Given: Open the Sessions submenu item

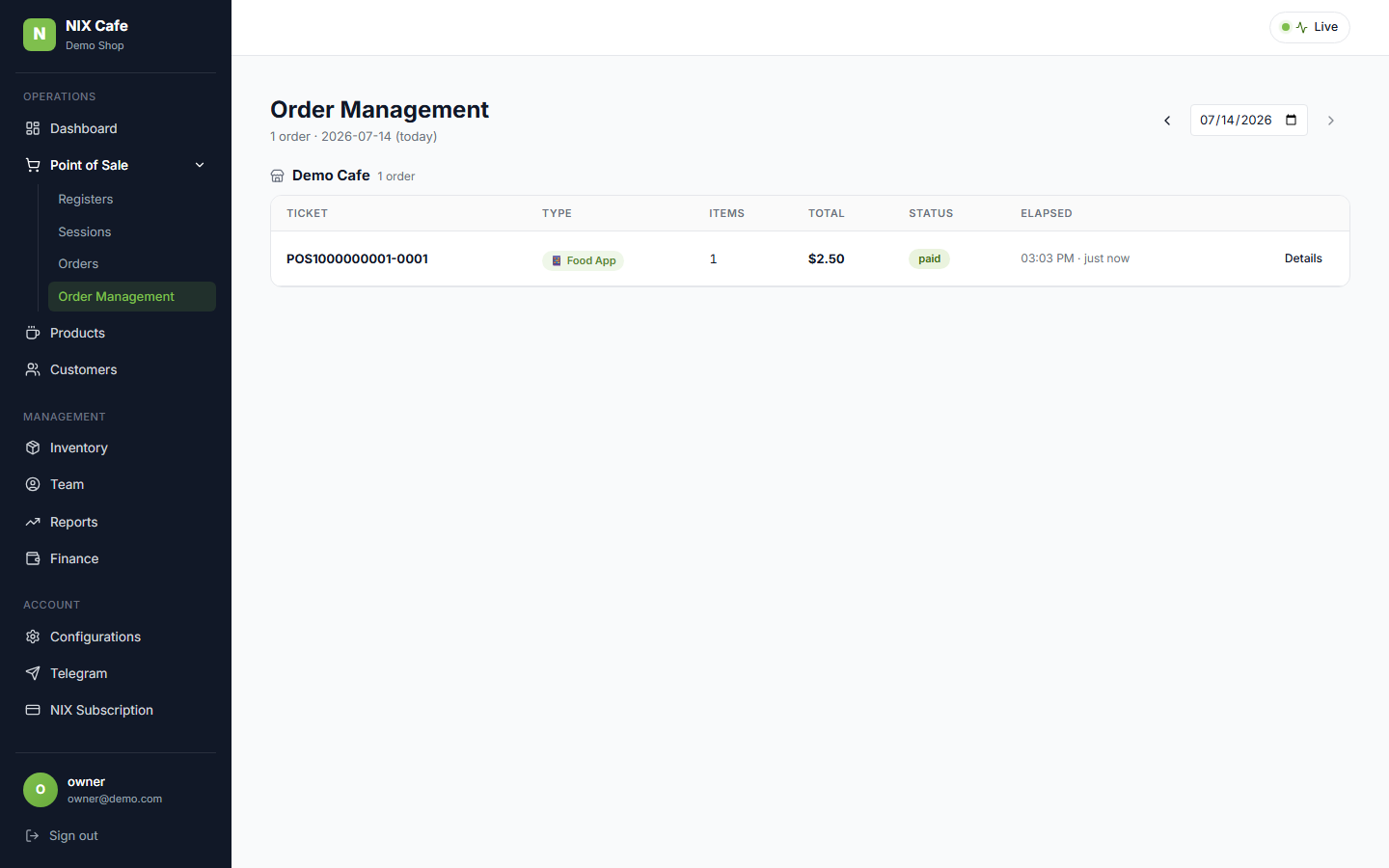Looking at the screenshot, I should pyautogui.click(x=132, y=231).
